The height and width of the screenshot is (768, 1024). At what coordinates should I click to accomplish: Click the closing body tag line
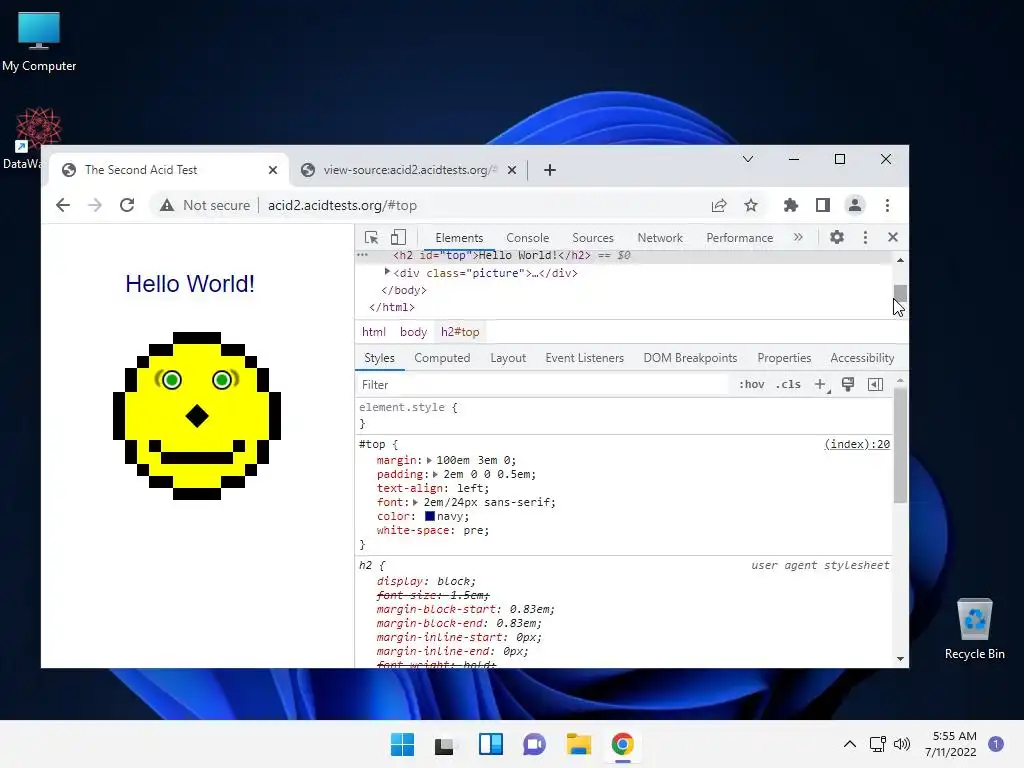point(404,290)
